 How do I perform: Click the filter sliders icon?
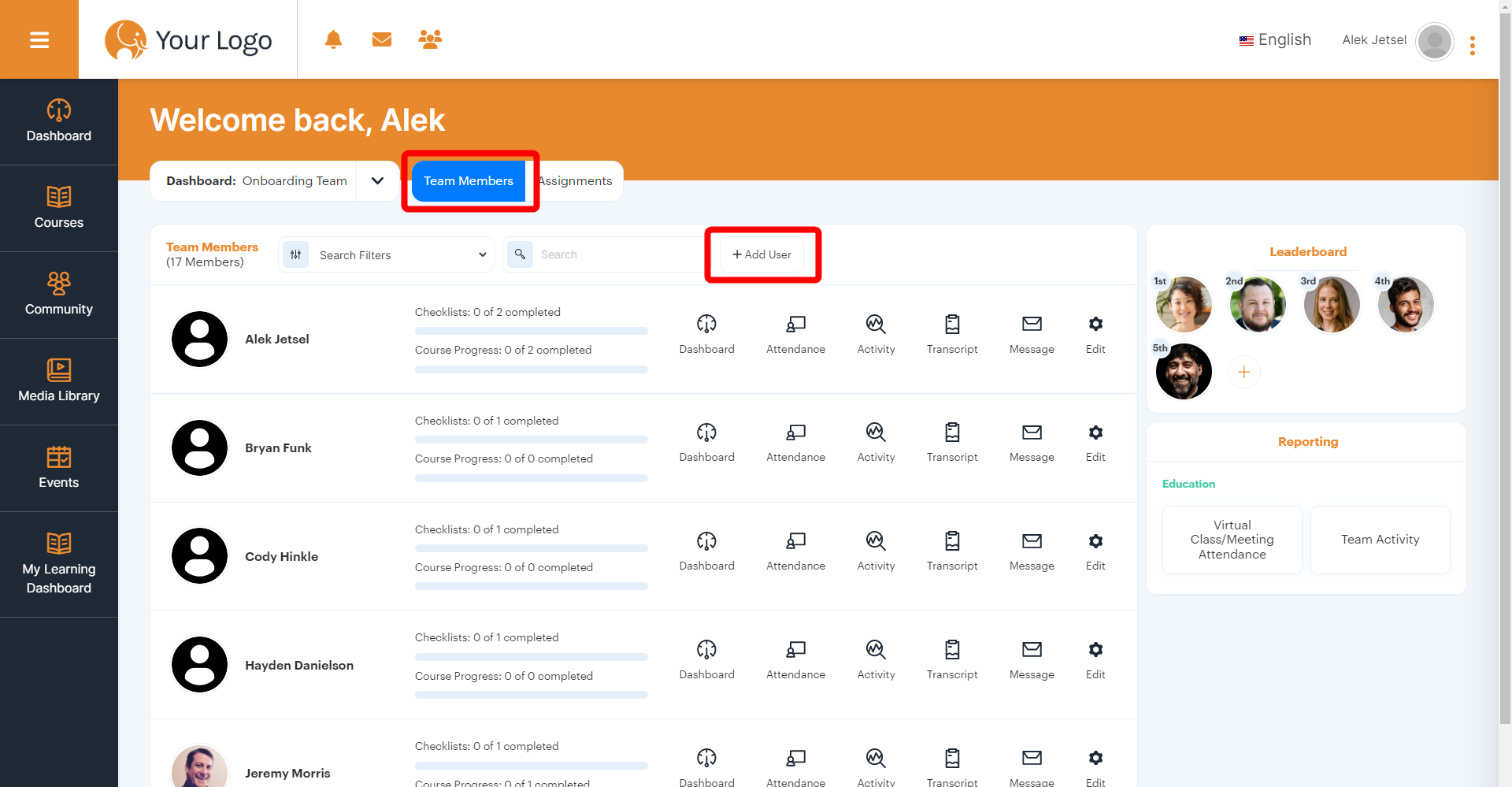[295, 254]
